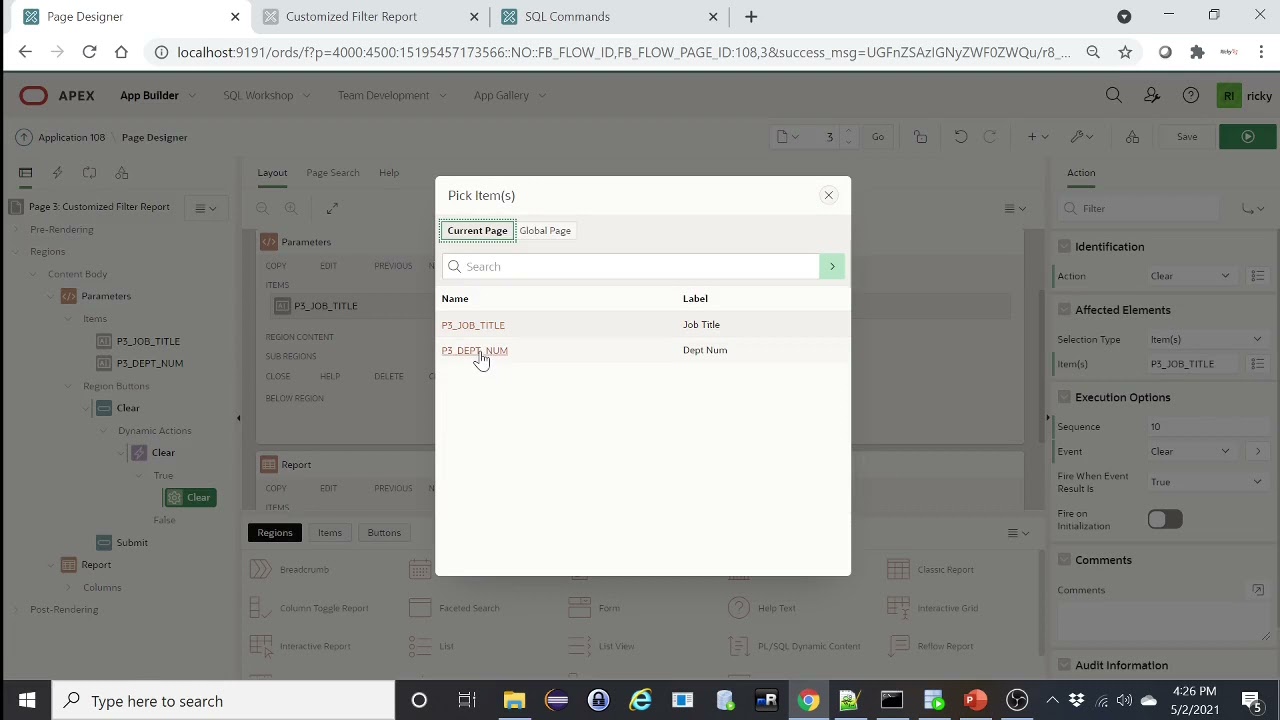Reload the page in Chrome
Screen dimensions: 1280x720
(89, 52)
